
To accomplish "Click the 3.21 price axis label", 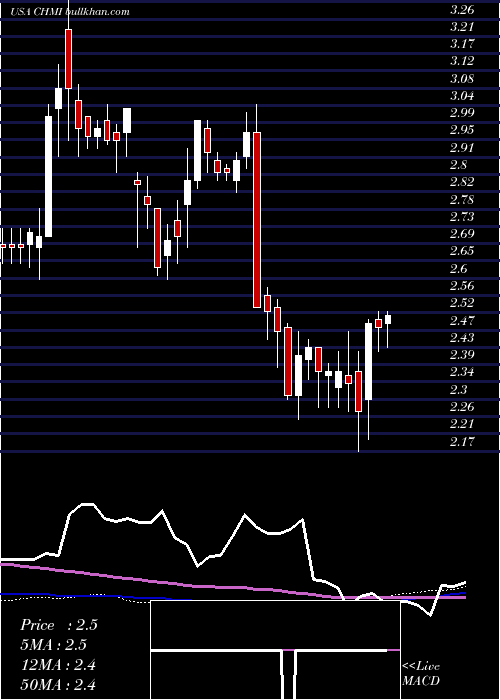I will (x=462, y=27).
